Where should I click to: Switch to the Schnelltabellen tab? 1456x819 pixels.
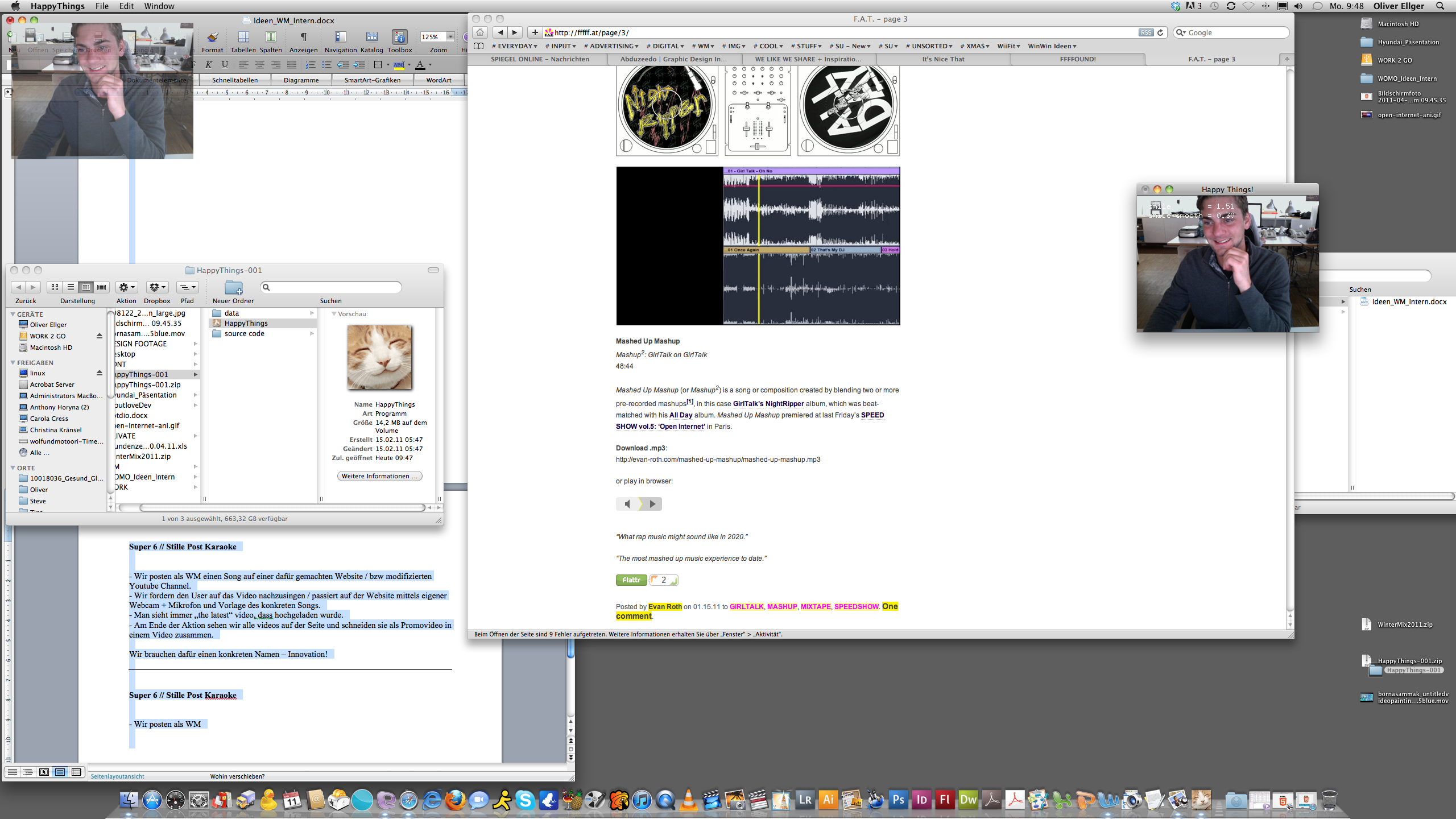[x=235, y=80]
